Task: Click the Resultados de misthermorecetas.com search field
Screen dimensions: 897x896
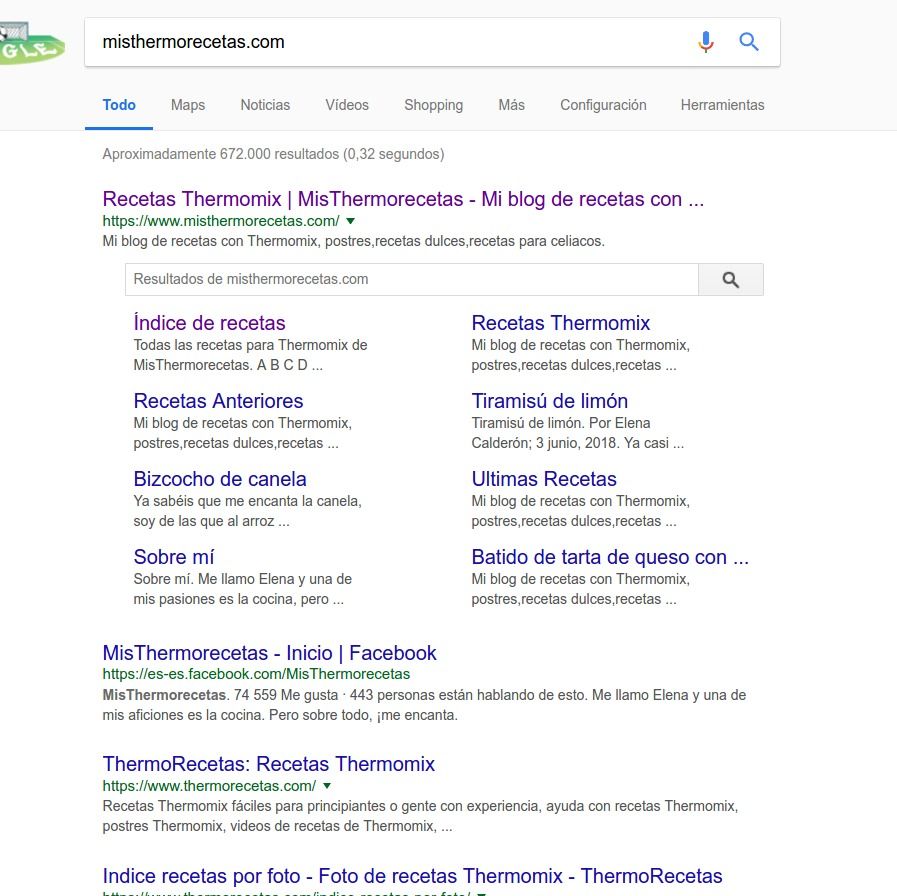Action: pos(412,279)
